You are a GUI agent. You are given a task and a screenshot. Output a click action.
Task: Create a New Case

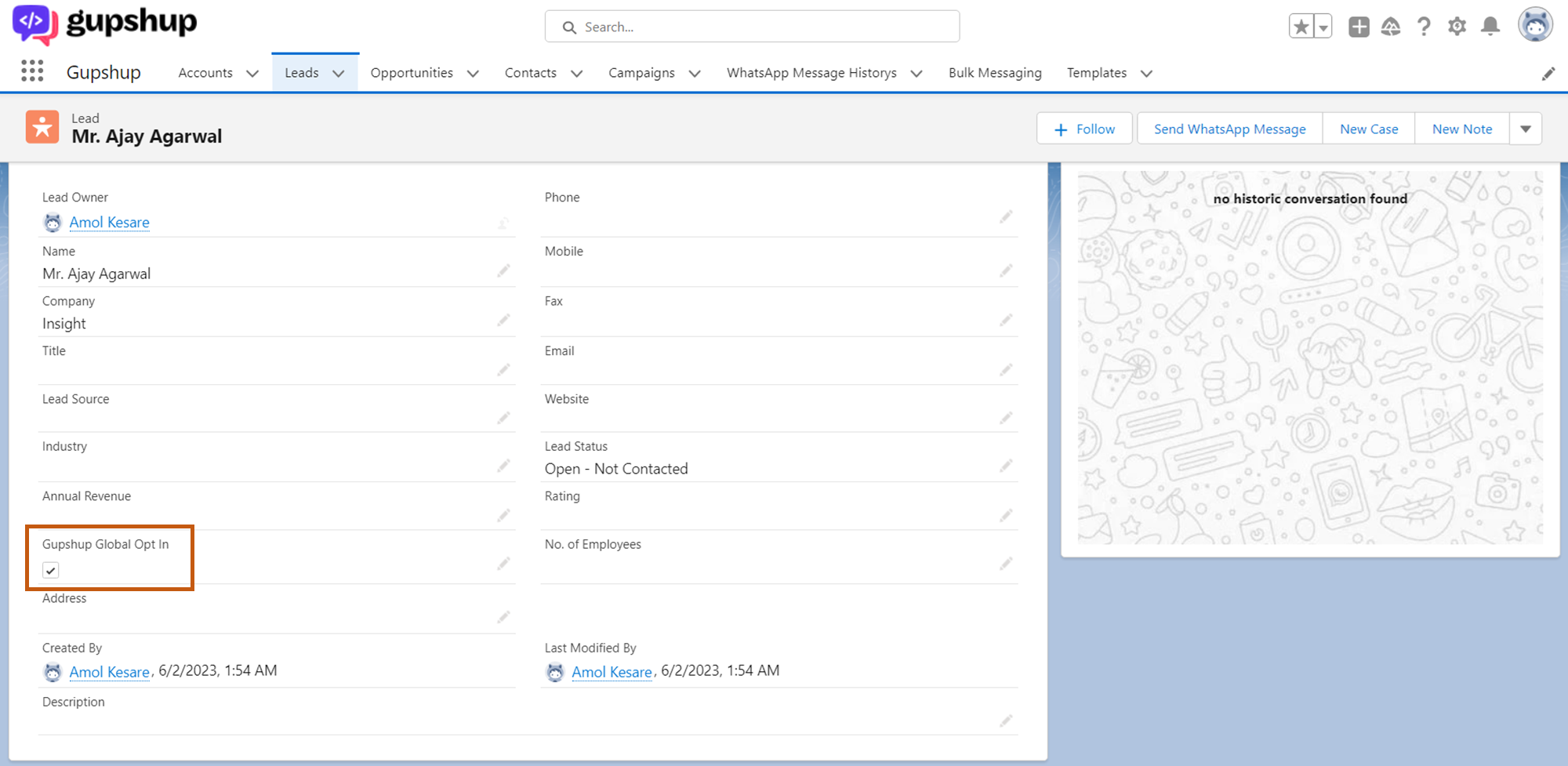click(1369, 129)
